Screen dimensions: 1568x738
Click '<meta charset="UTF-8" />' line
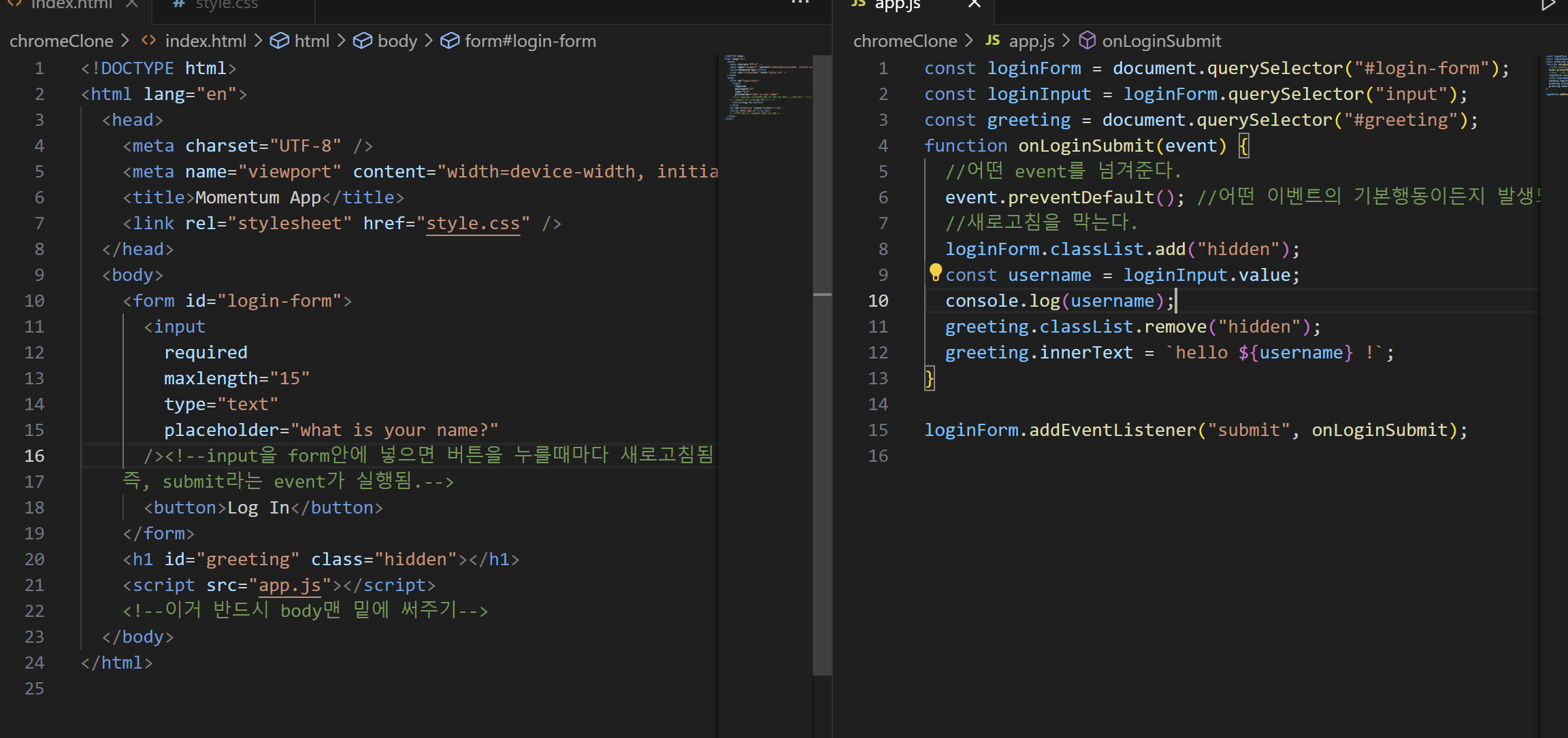pyautogui.click(x=248, y=146)
